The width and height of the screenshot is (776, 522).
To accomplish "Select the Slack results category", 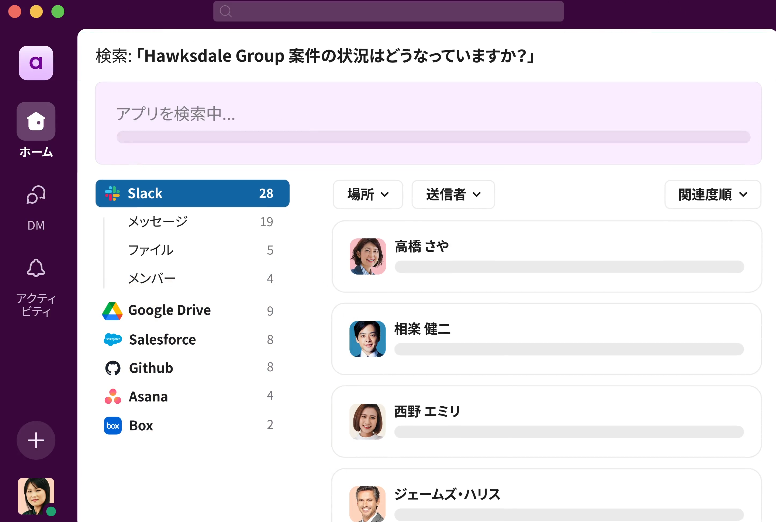I will click(x=193, y=193).
